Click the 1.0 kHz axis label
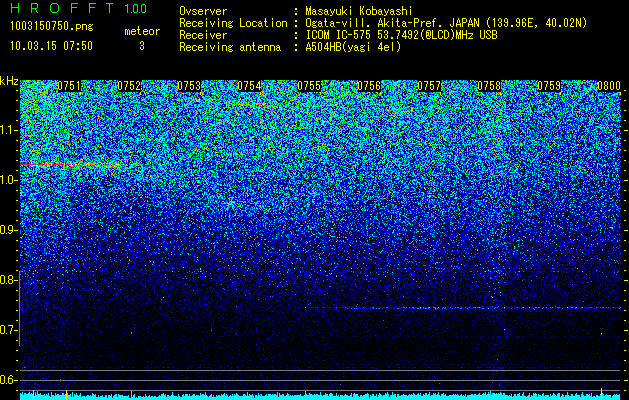The image size is (629, 400). tap(8, 180)
